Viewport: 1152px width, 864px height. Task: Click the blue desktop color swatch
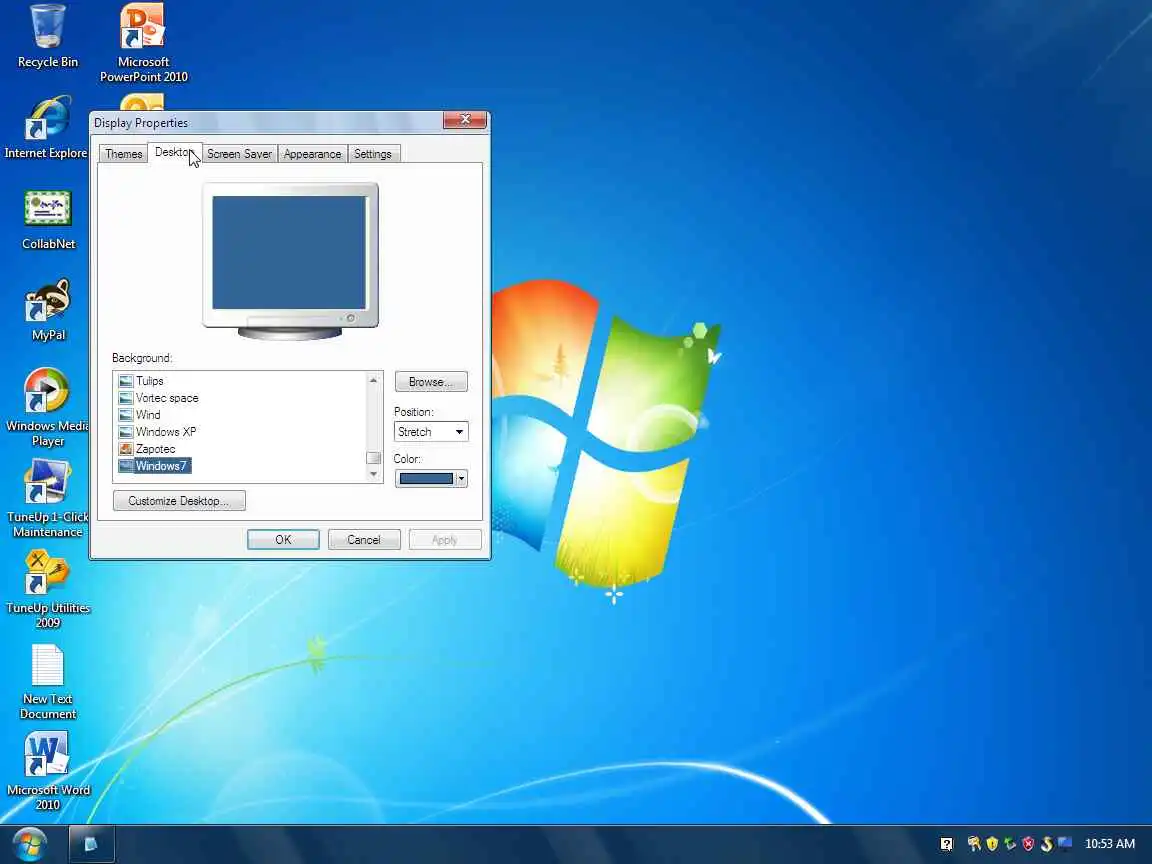pos(426,479)
